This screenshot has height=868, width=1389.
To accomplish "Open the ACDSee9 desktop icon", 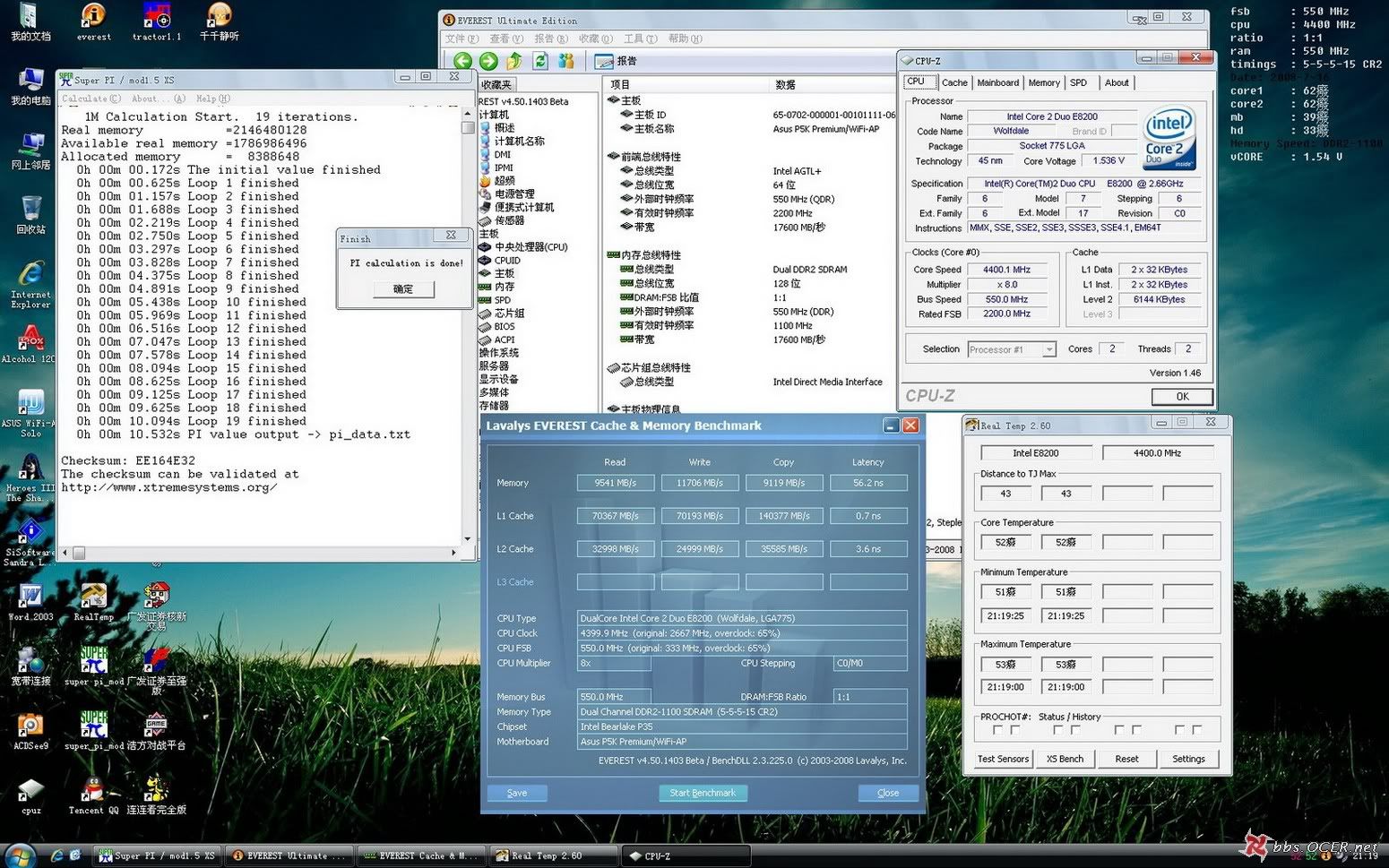I will coord(30,732).
